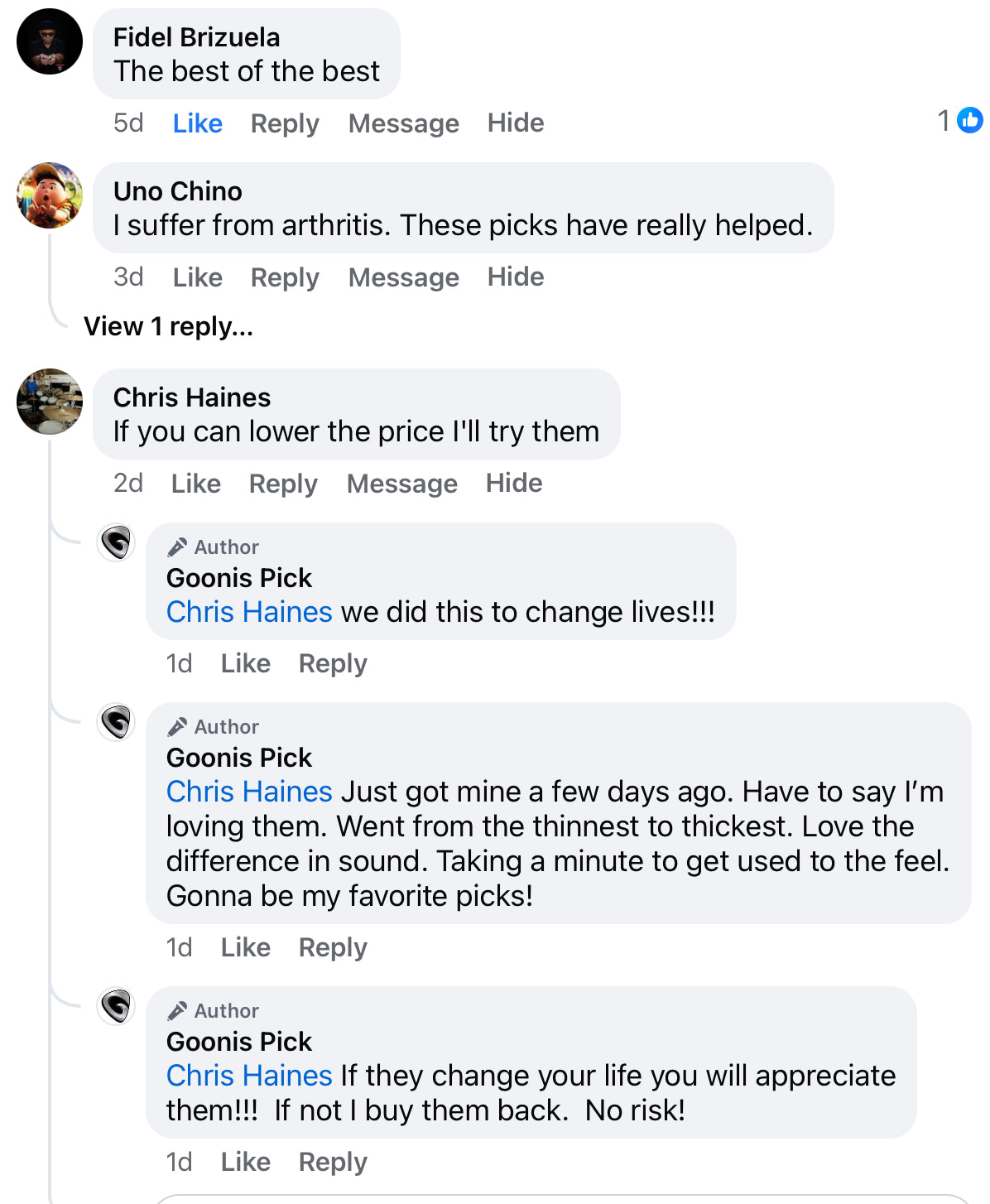Click Chris Haines mention in 'No risk' reply
990x1204 pixels.
[249, 1076]
